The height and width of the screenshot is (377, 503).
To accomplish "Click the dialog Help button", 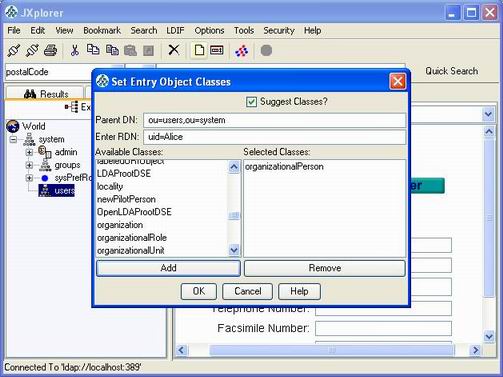I will 299,291.
